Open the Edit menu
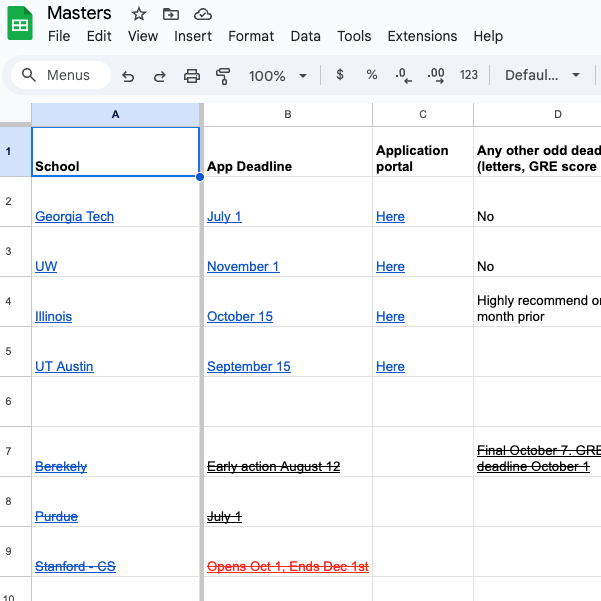Image resolution: width=601 pixels, height=601 pixels. pyautogui.click(x=99, y=36)
